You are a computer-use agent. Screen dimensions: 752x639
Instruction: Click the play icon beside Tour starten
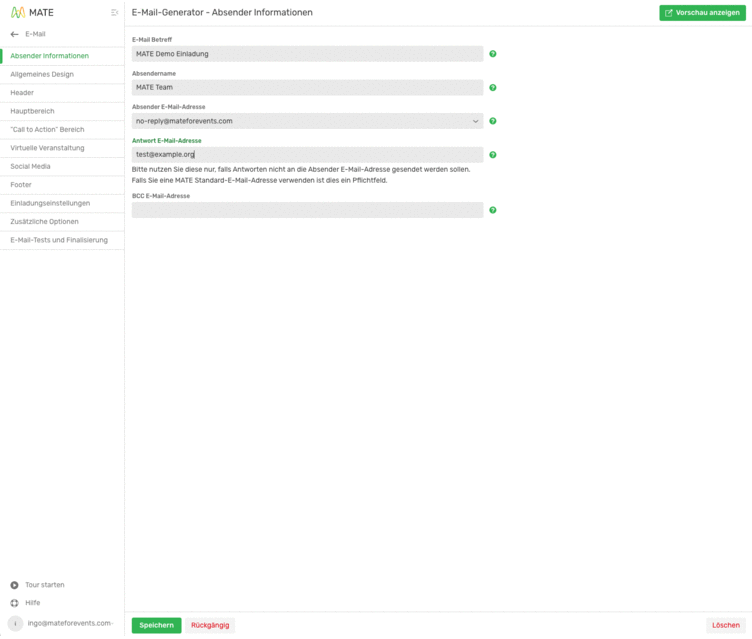tap(14, 585)
